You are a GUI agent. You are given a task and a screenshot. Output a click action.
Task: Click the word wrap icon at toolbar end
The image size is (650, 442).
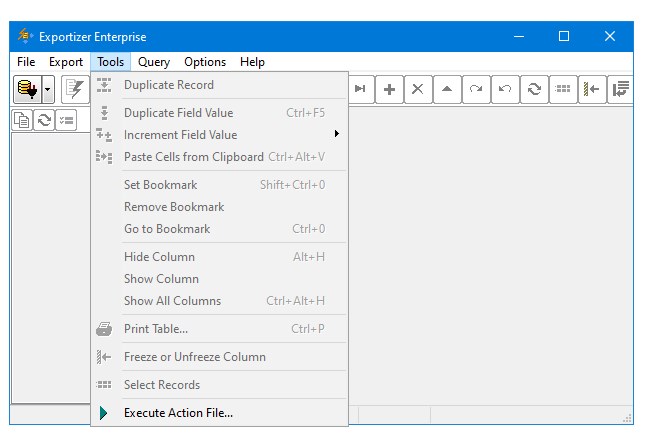pyautogui.click(x=620, y=89)
